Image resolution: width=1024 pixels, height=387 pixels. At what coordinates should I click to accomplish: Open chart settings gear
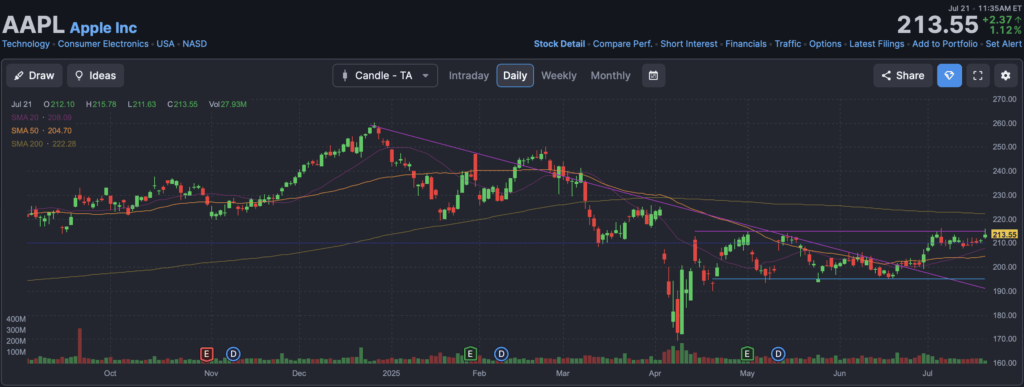(x=1006, y=76)
